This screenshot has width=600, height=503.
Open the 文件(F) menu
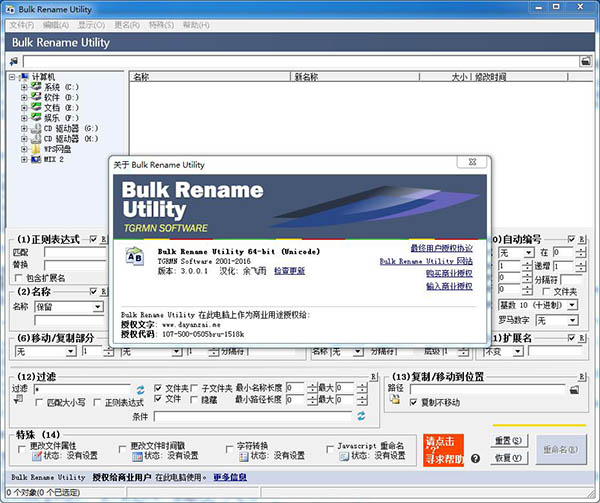coord(22,25)
